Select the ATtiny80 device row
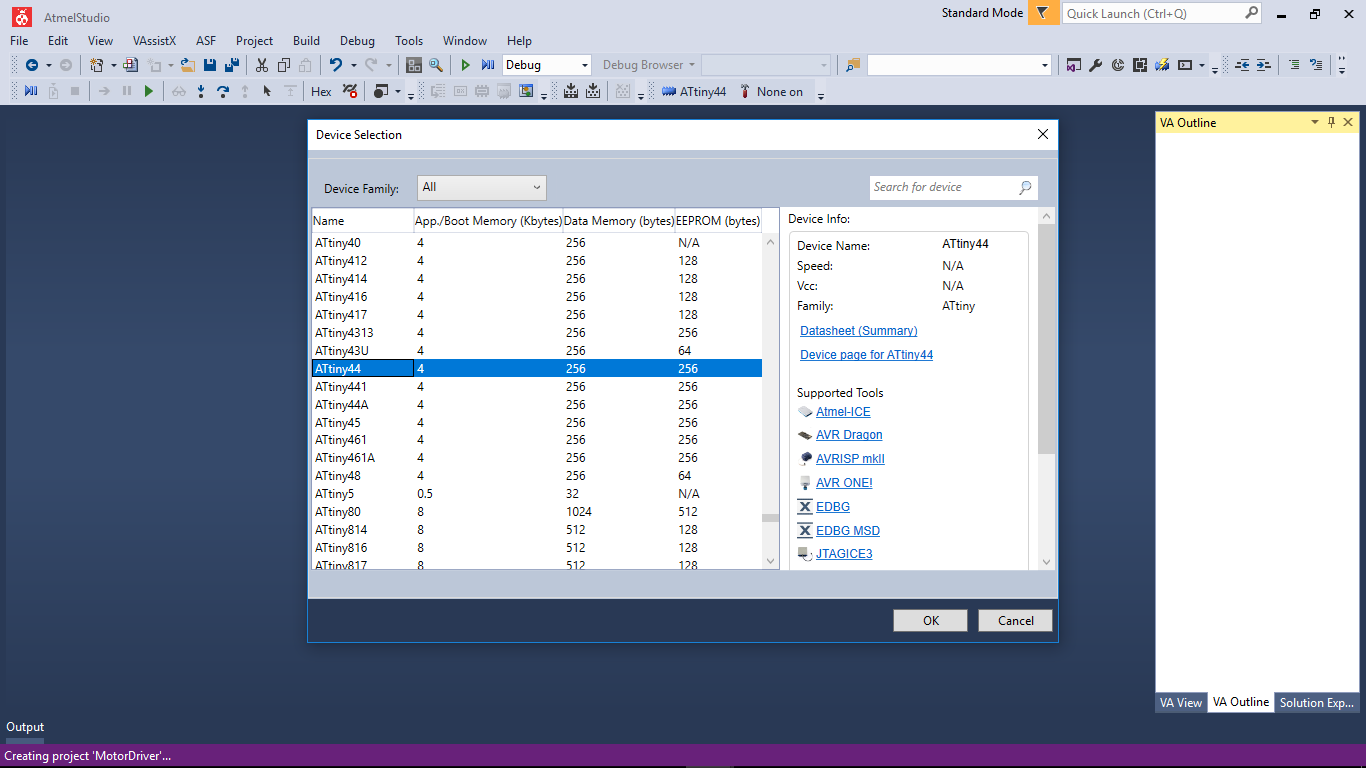1366x768 pixels. [x=537, y=512]
